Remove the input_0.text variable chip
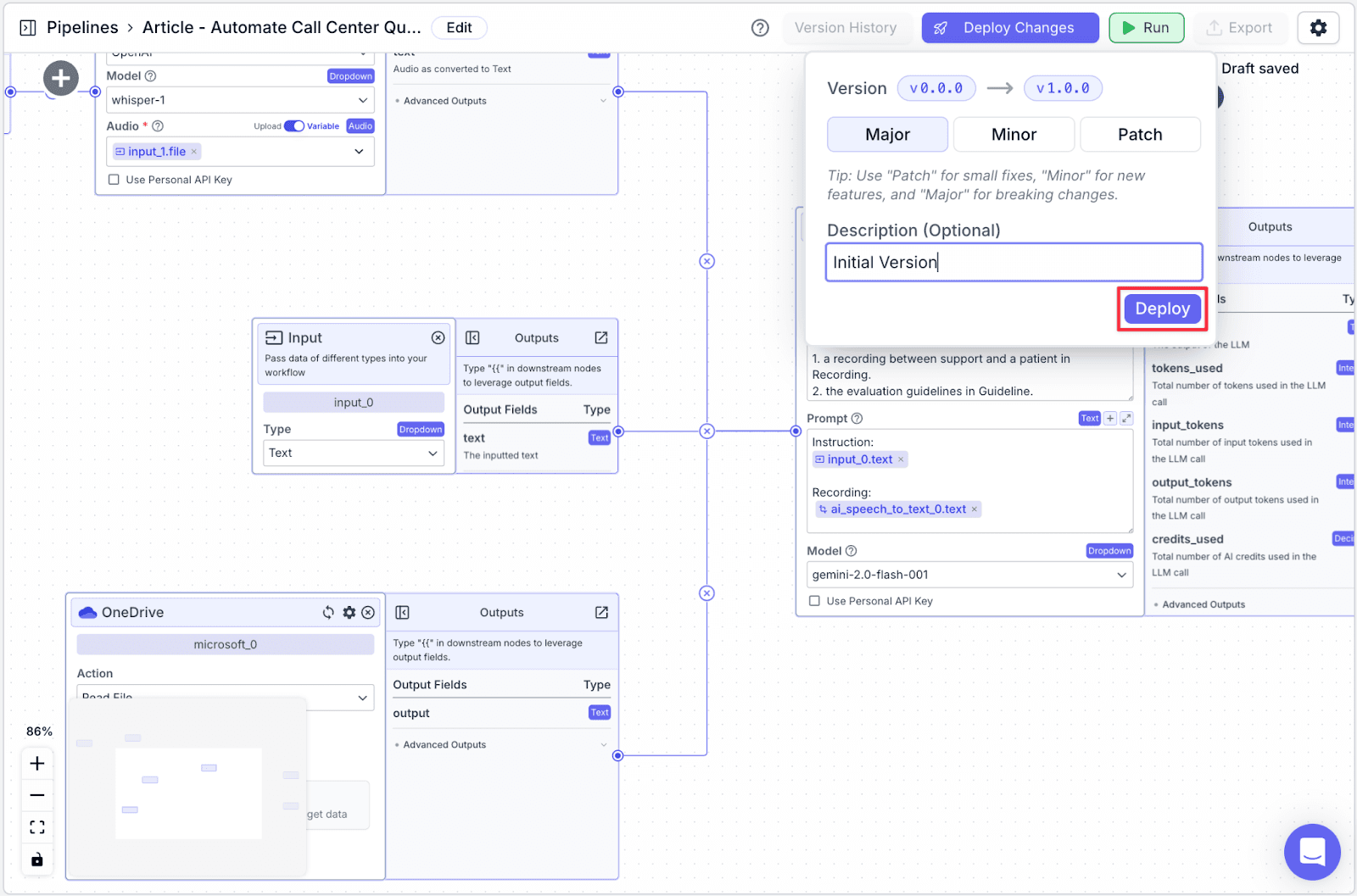 point(901,459)
